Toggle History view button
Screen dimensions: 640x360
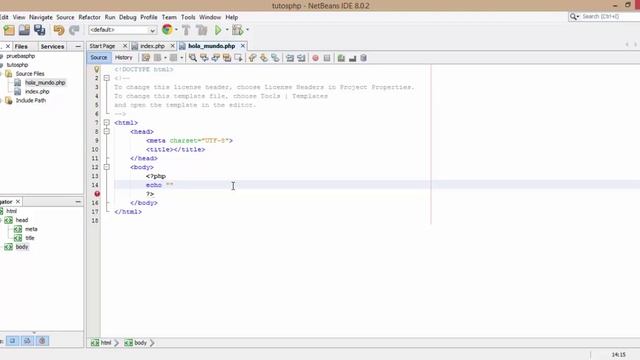coord(123,58)
